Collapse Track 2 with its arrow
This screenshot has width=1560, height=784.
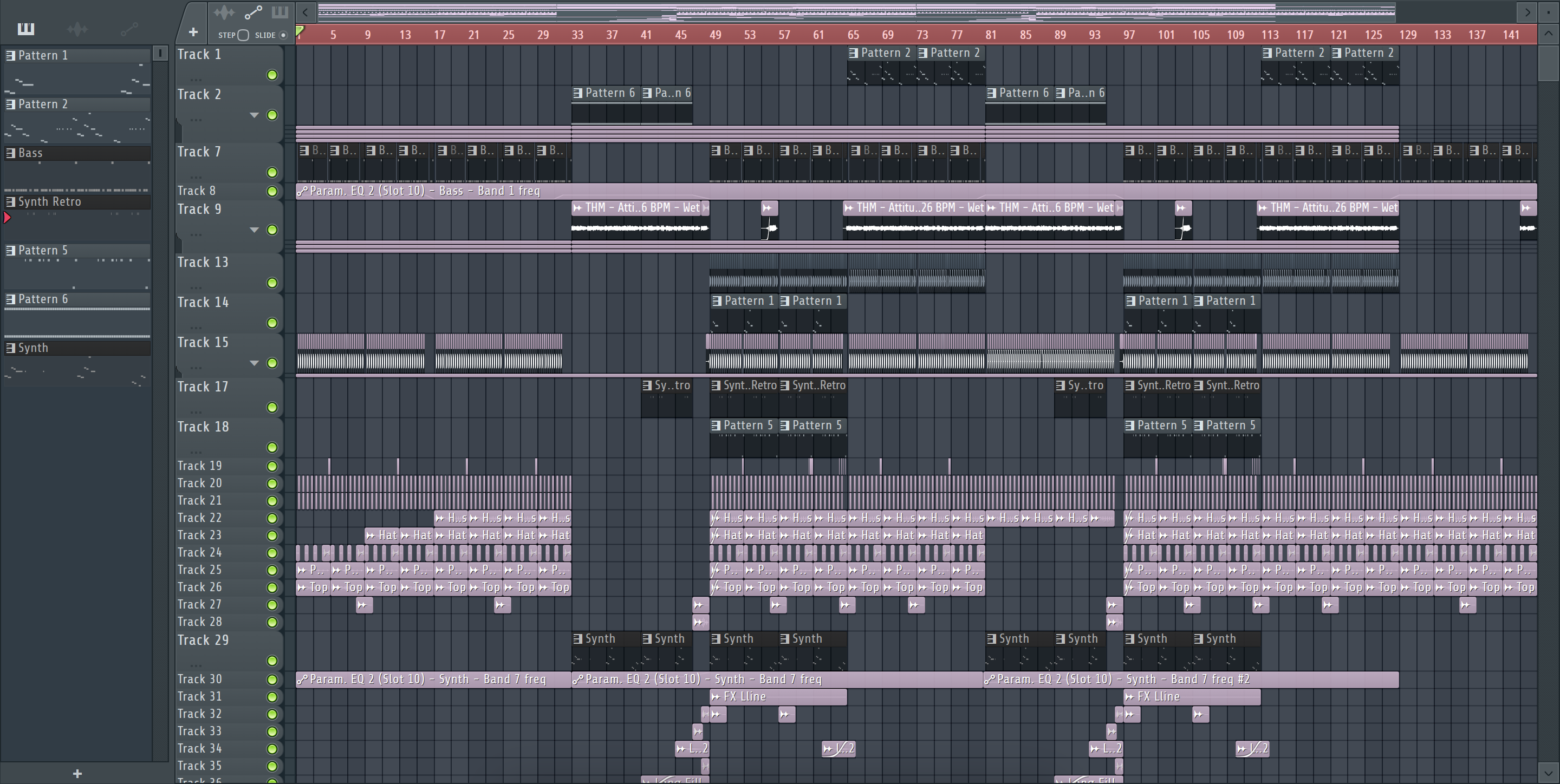(255, 115)
